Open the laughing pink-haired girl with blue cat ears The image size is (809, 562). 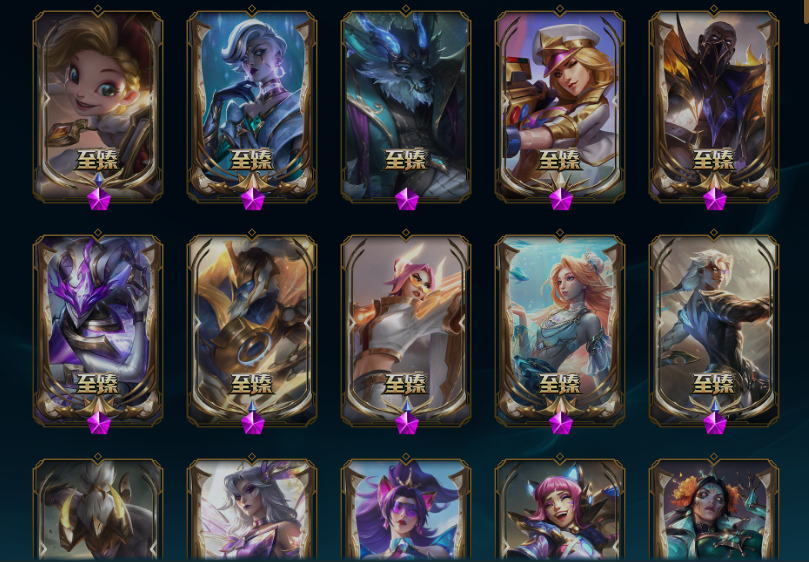[x=560, y=510]
